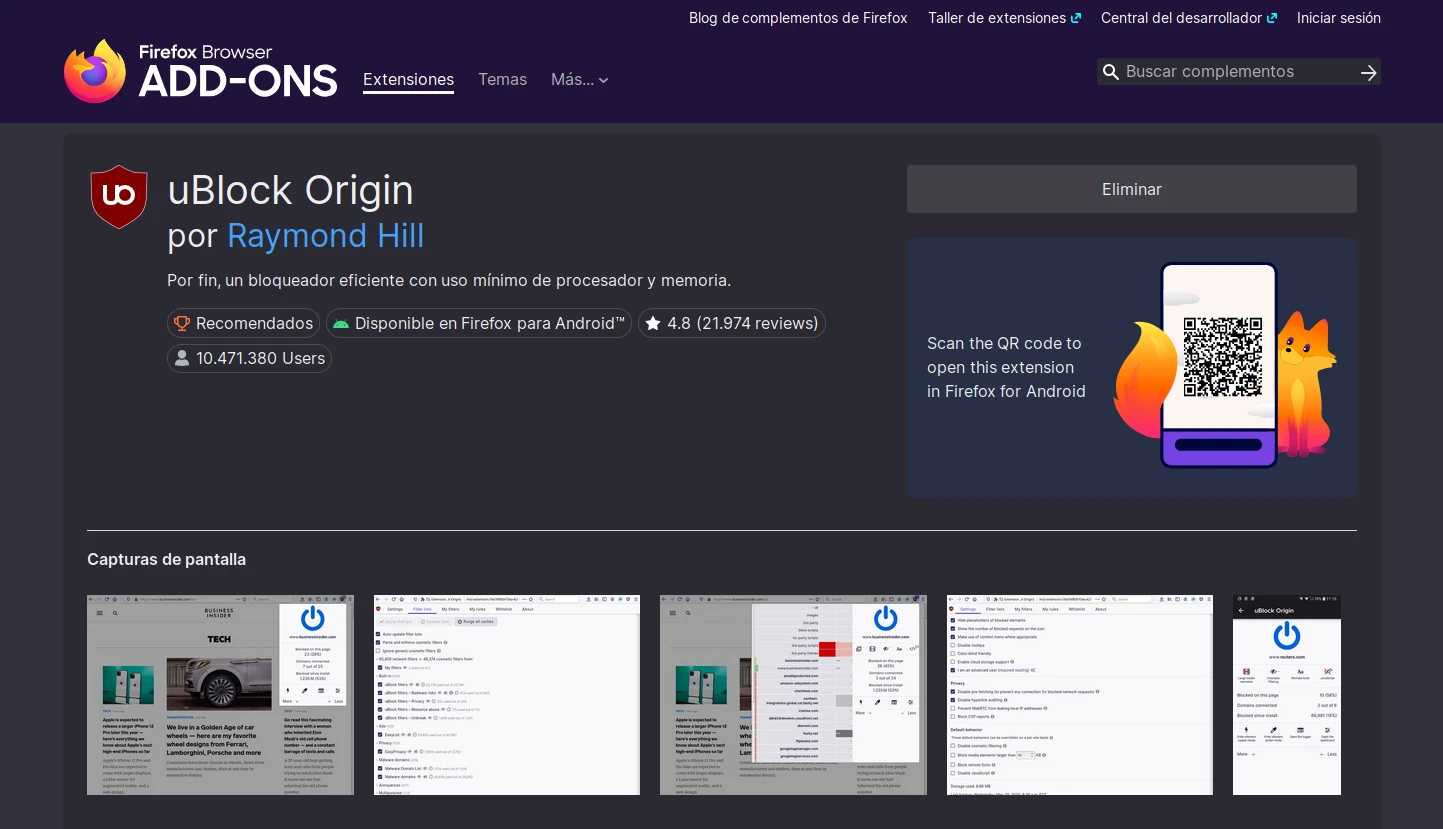This screenshot has width=1443, height=829.
Task: Click the Capturas de pantalla heading
Action: pos(166,559)
